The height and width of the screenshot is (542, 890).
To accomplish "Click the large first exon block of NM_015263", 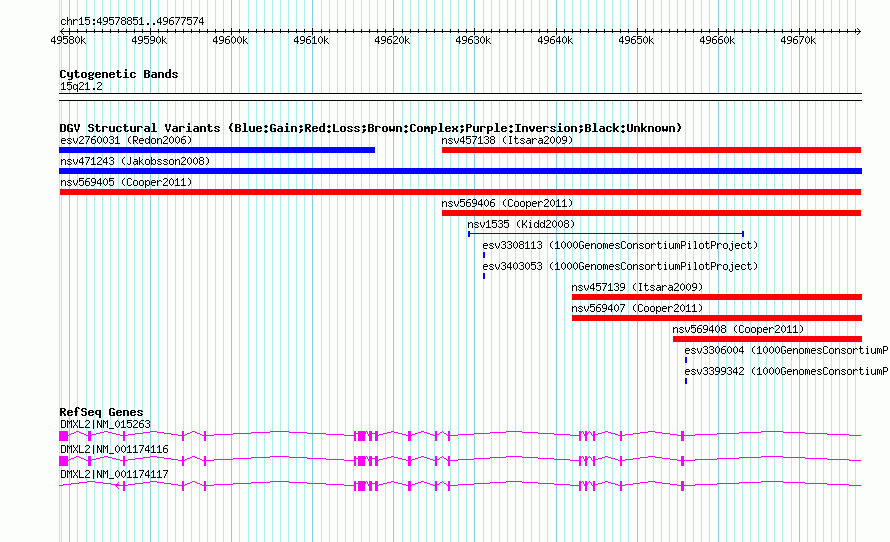I will coord(64,436).
